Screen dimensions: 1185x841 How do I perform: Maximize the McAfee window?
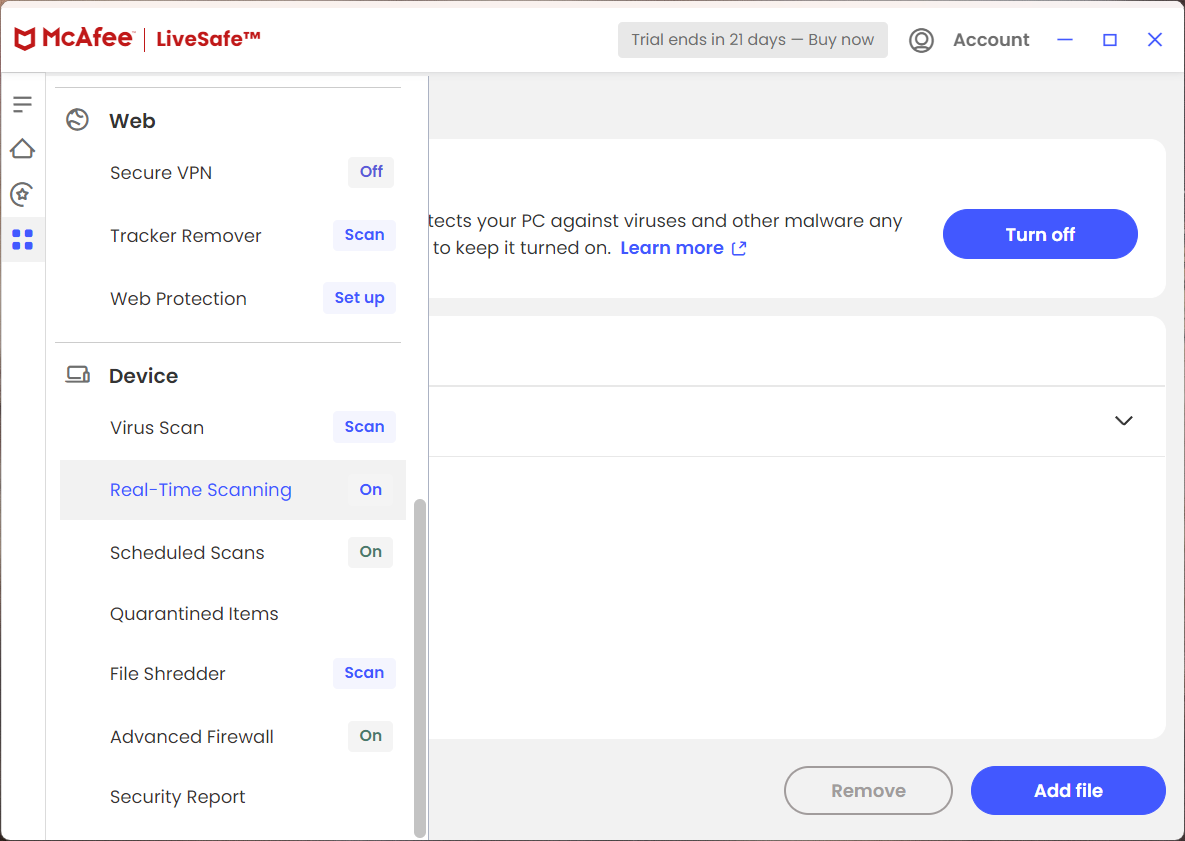1109,40
